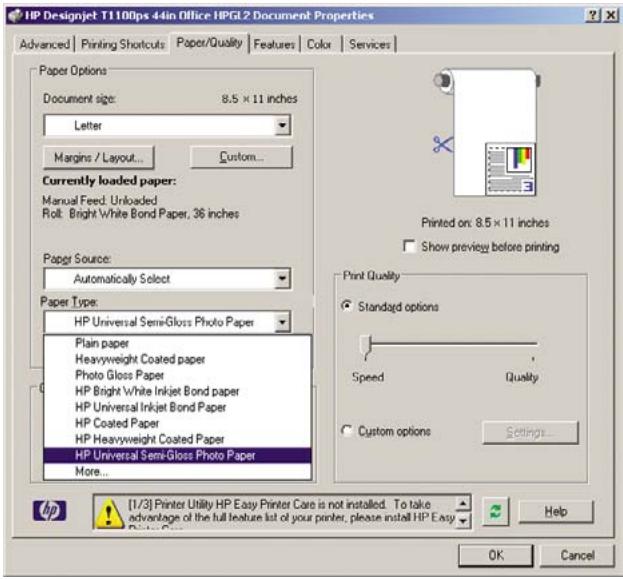The width and height of the screenshot is (623, 579).
Task: Click the Custom... paper size button
Action: (x=242, y=157)
